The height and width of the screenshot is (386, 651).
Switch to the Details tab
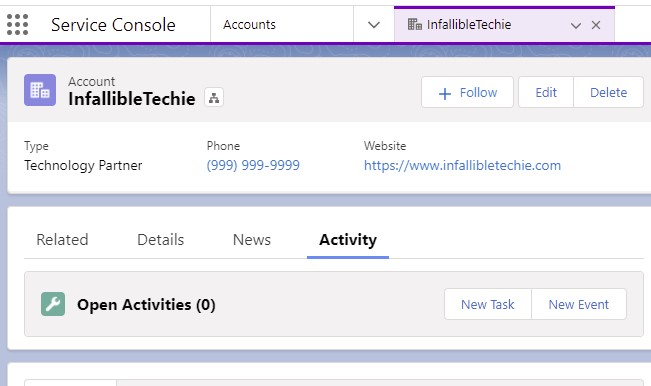[160, 239]
